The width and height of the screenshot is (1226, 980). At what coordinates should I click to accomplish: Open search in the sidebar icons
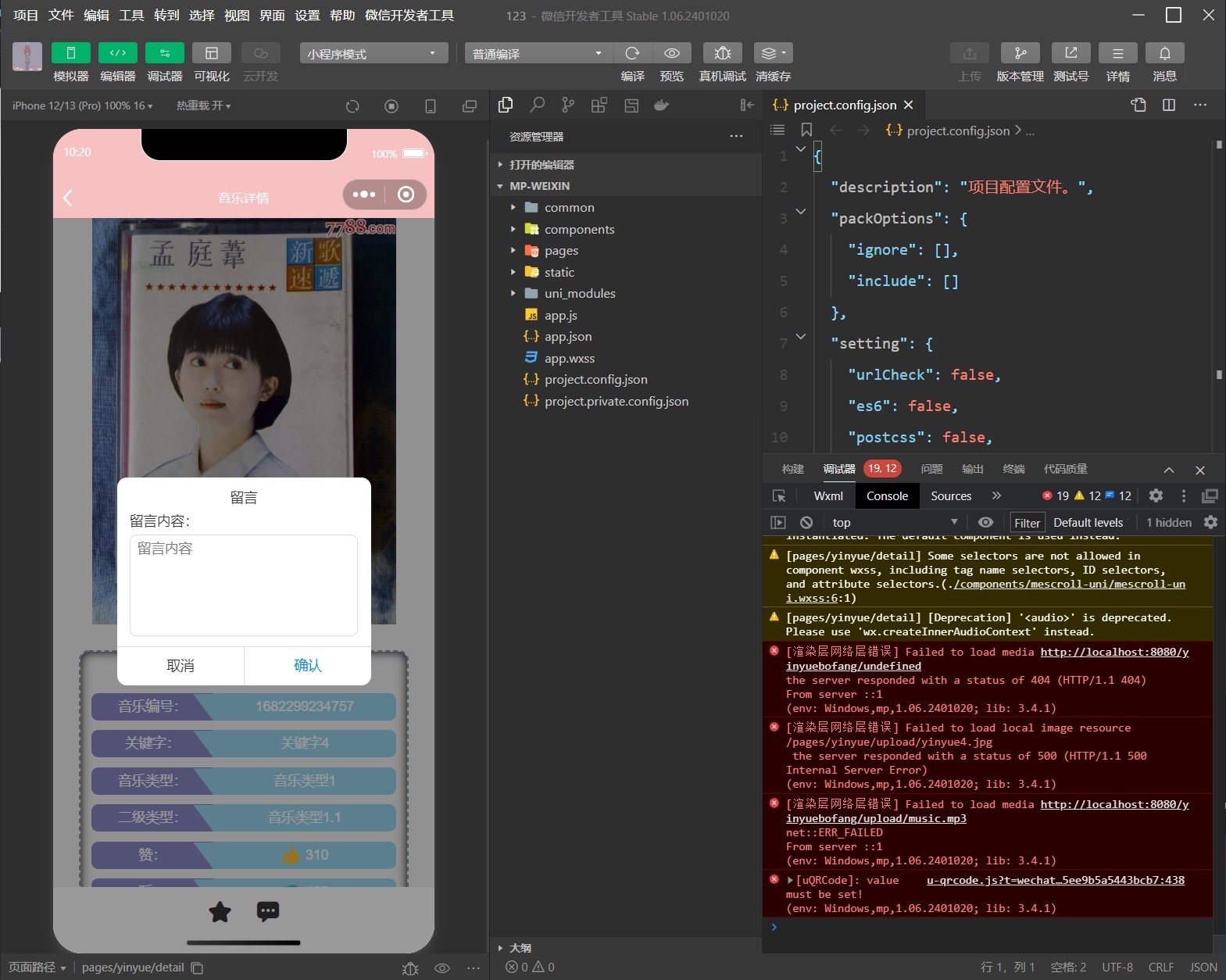(x=537, y=106)
